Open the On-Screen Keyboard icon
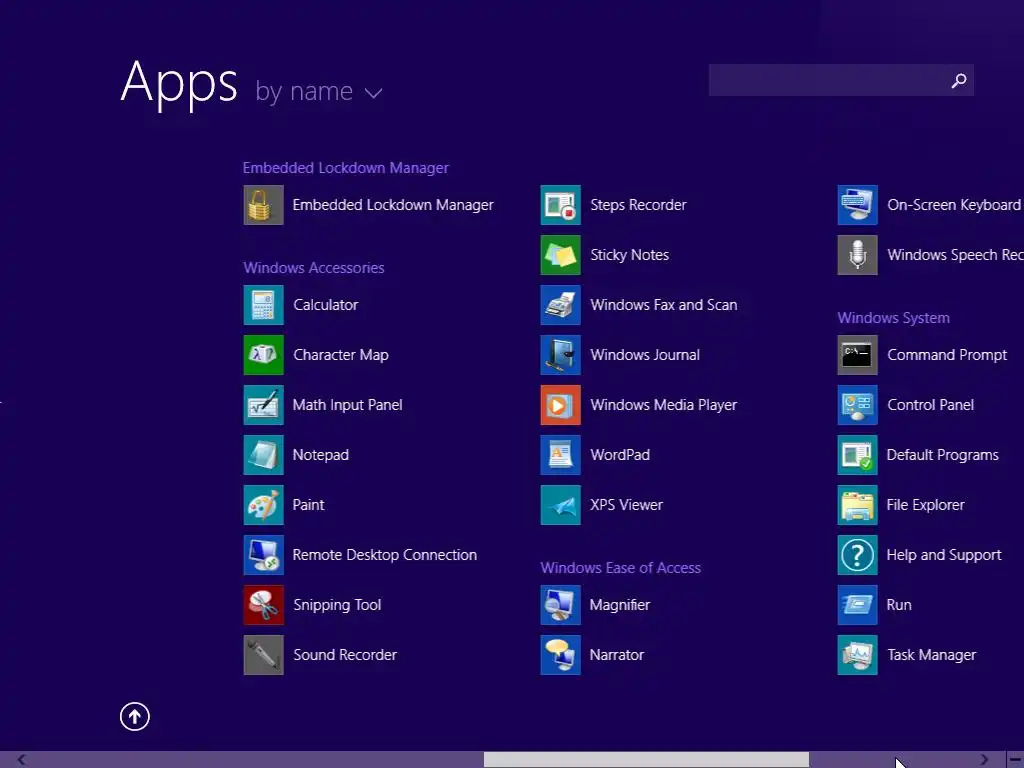 pyautogui.click(x=857, y=205)
